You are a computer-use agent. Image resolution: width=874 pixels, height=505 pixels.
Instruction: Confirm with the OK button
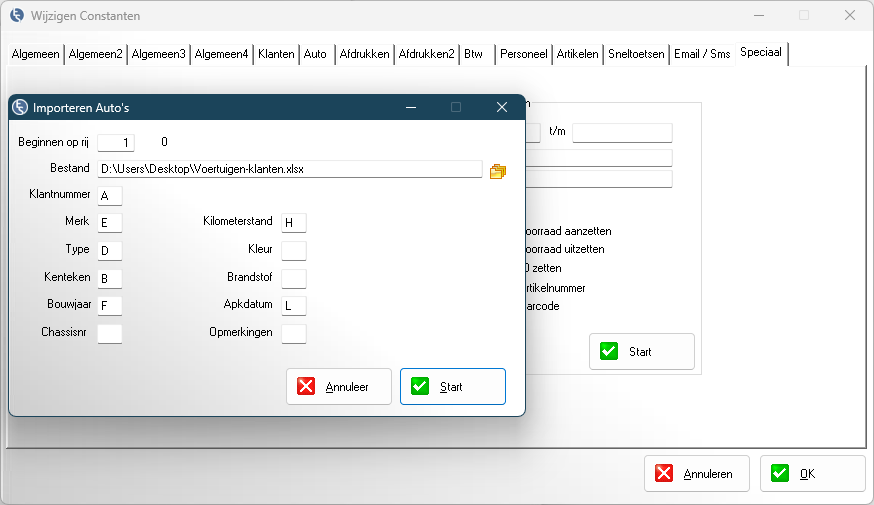(812, 474)
